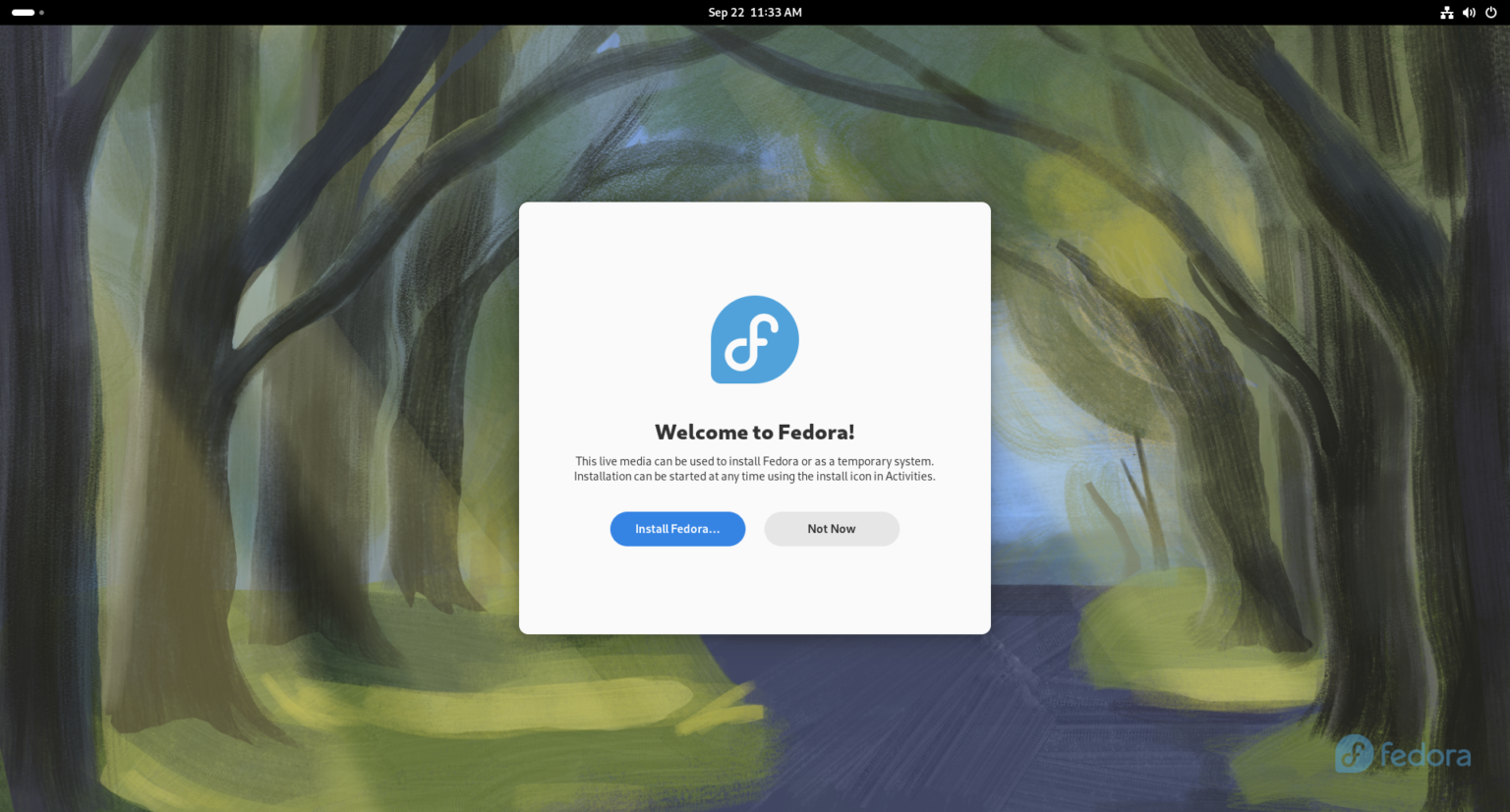
Task: Open the Activities overview from the workspace indicator
Action: [x=28, y=13]
